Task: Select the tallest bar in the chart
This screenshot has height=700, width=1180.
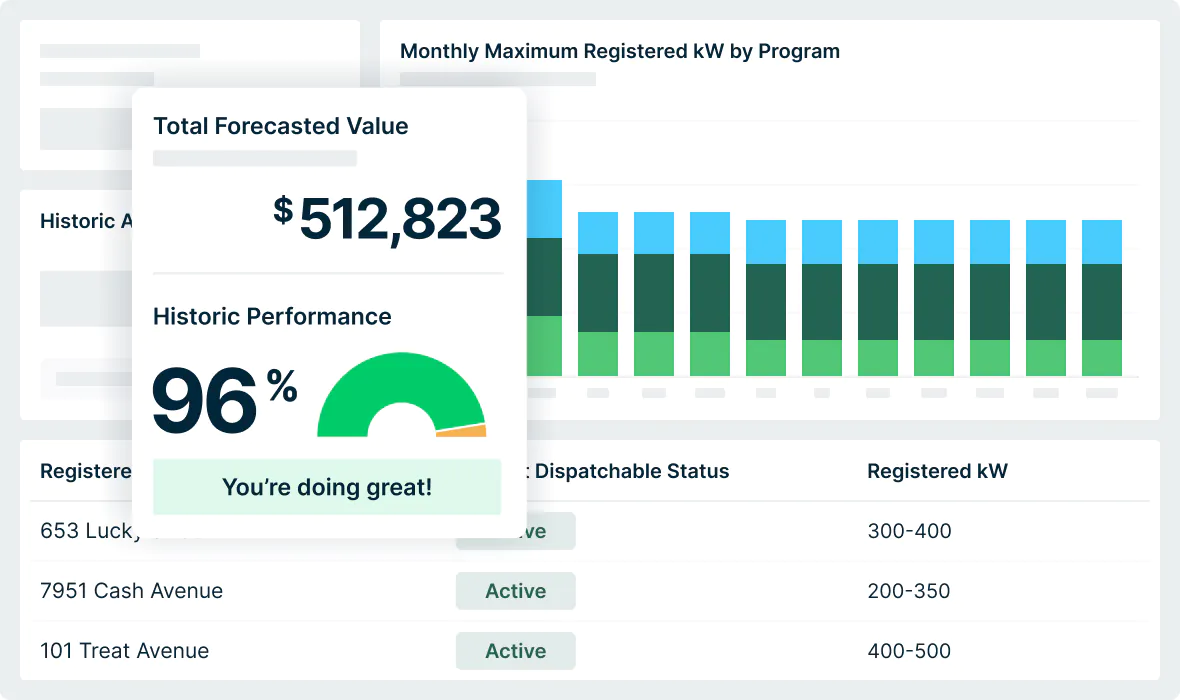Action: (546, 280)
